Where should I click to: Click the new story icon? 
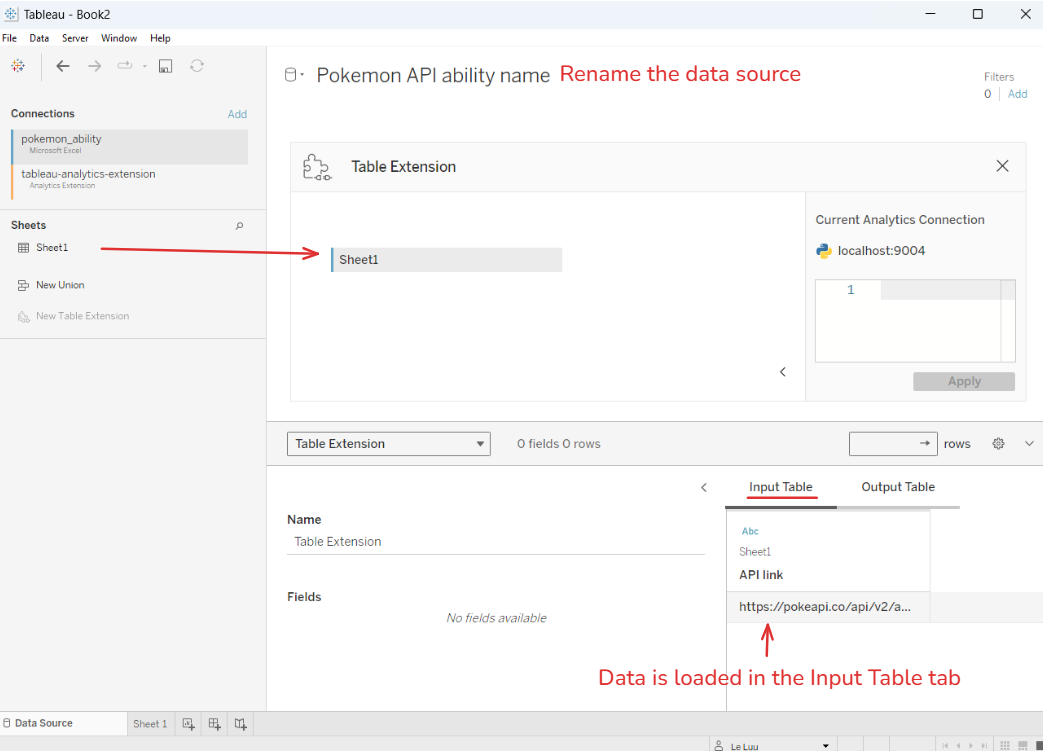[x=240, y=724]
